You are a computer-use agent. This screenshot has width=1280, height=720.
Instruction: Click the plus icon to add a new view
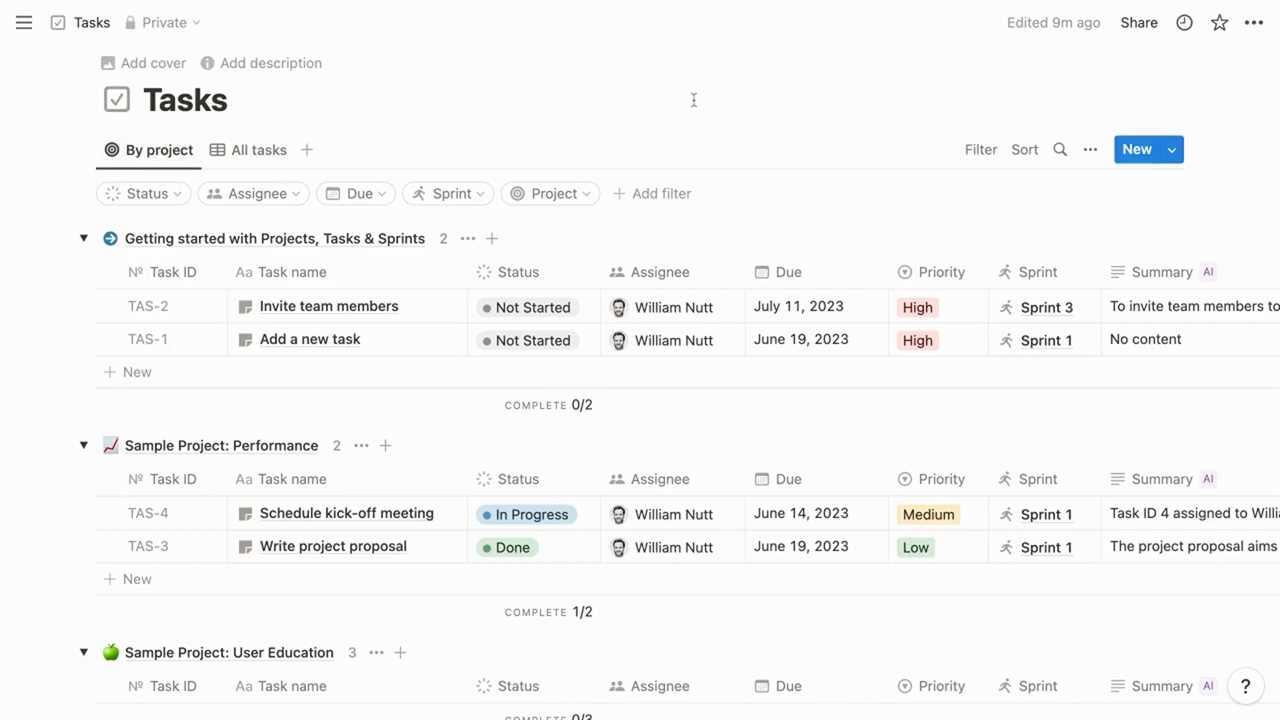[x=306, y=149]
